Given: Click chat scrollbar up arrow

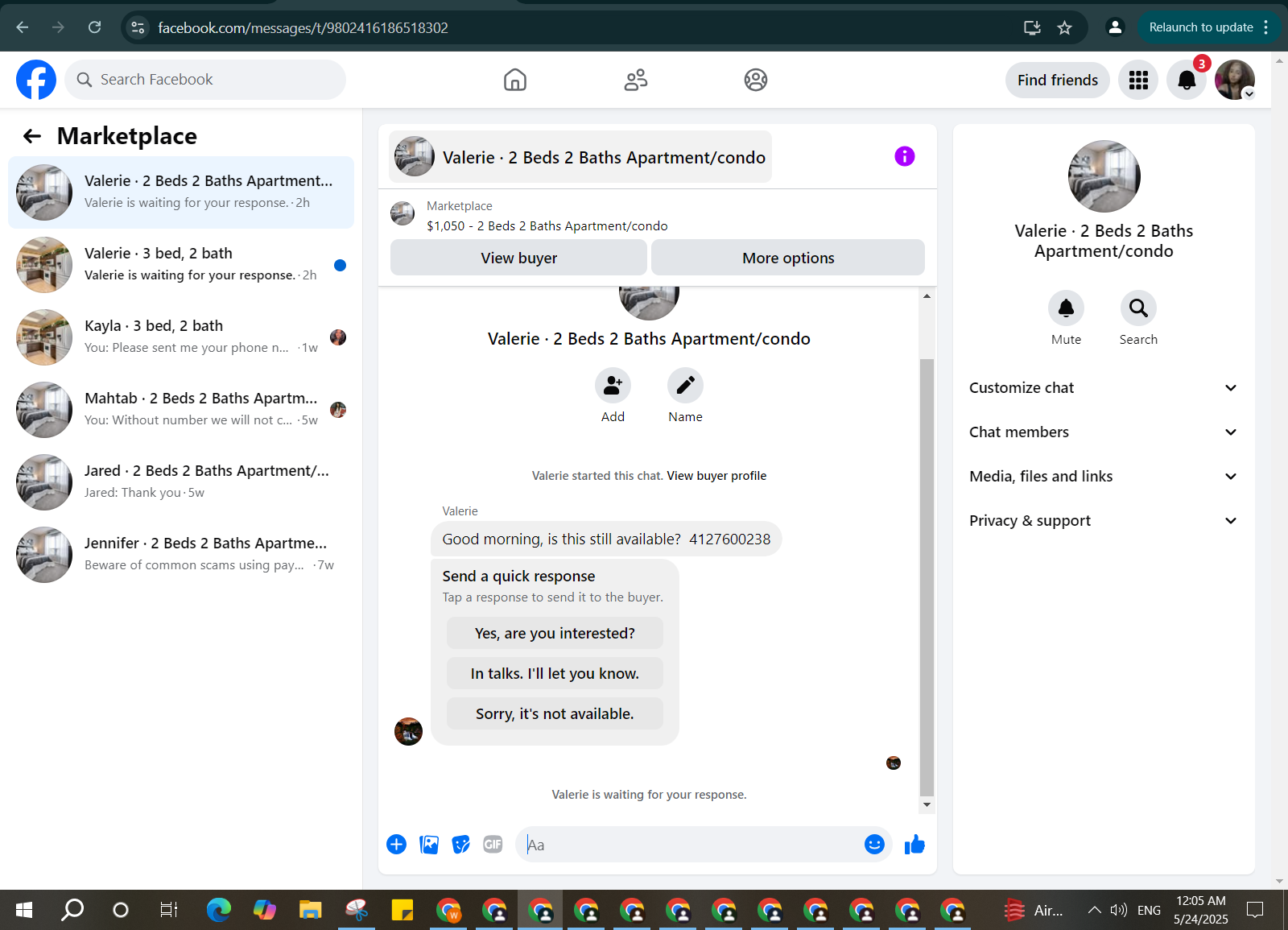Looking at the screenshot, I should [x=927, y=296].
